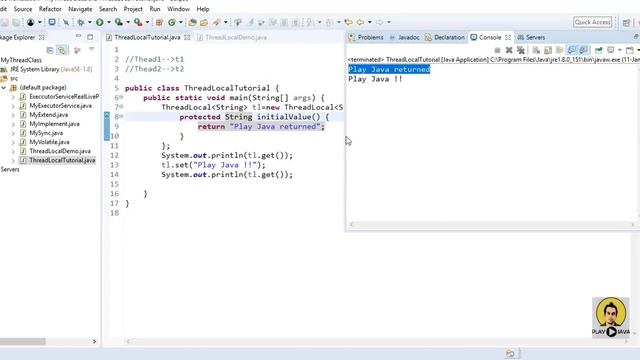640x360 pixels.
Task: Start the Debug launch bug icon
Action: [81, 22]
